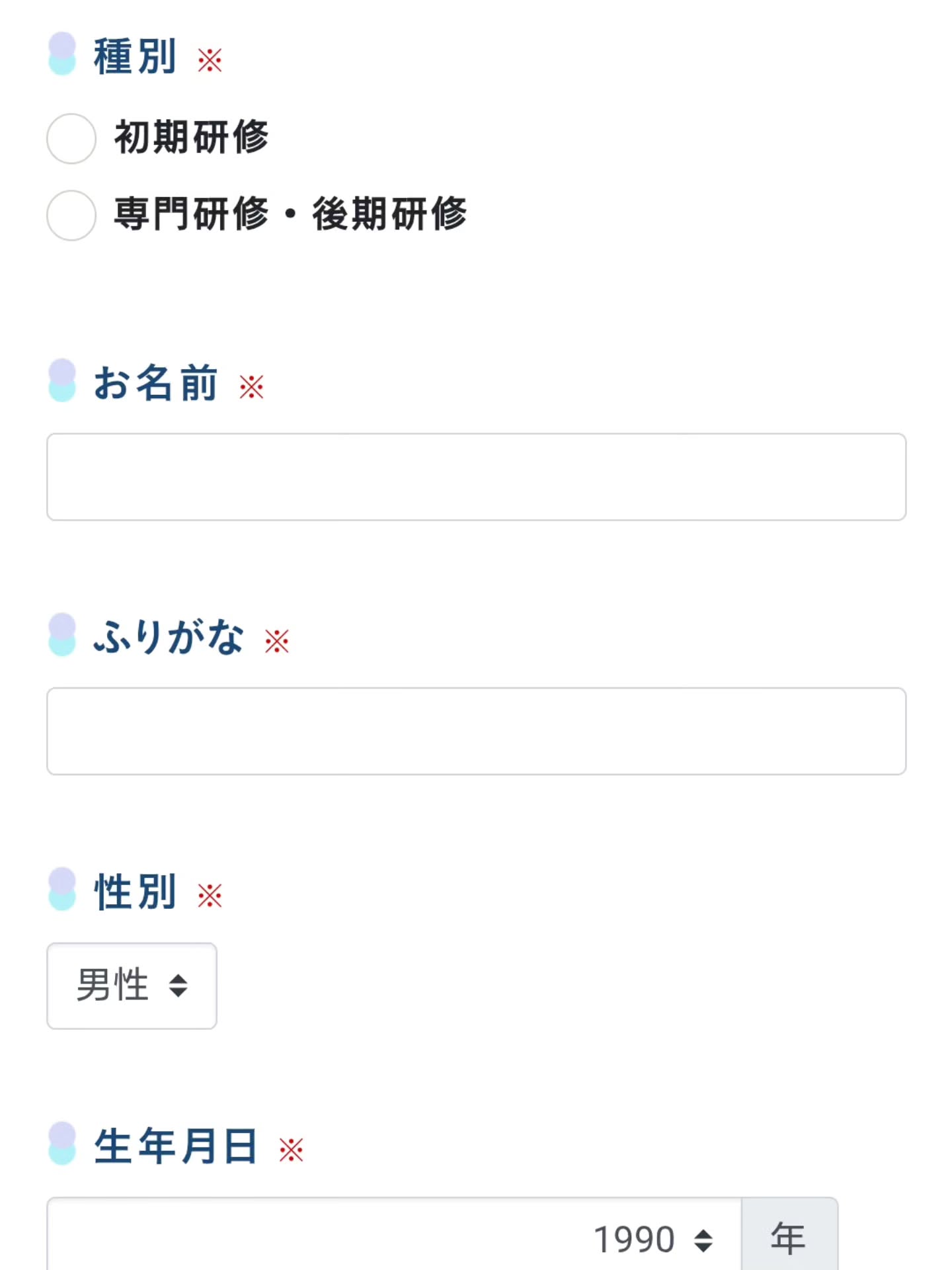
Task: Select the 初期研修 radio button
Action: 71,138
